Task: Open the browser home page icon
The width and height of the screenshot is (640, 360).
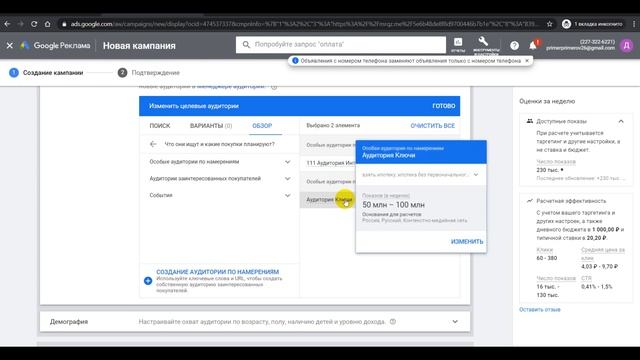Action: pos(48,24)
